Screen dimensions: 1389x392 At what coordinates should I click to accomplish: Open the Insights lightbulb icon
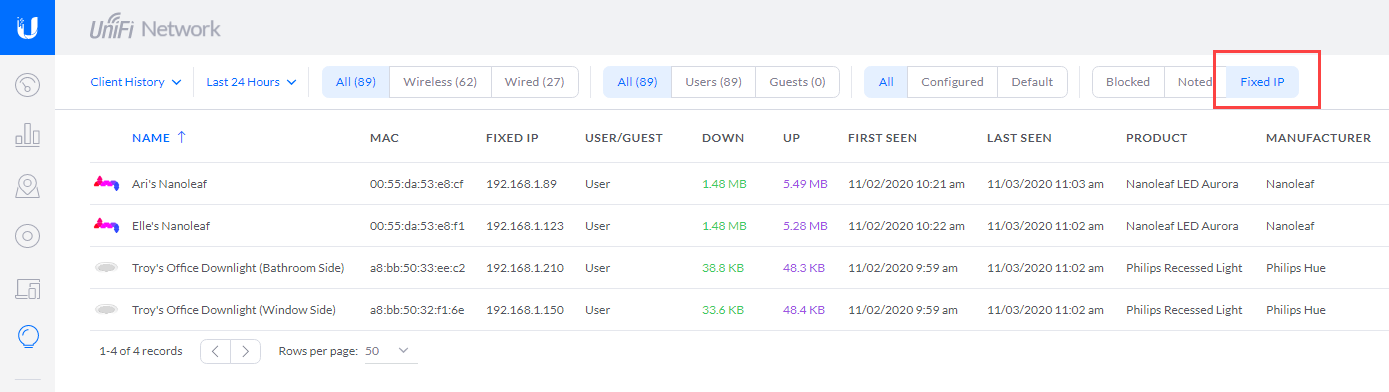[27, 338]
